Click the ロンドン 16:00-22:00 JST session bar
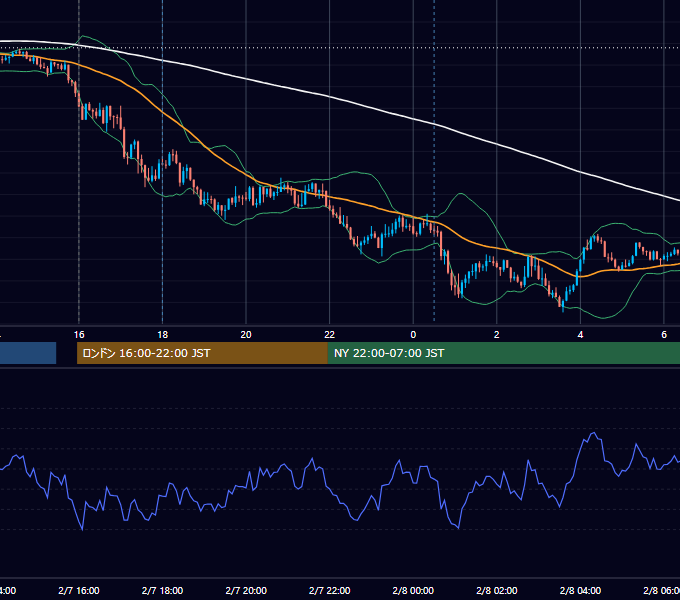This screenshot has height=600, width=680. click(x=202, y=353)
